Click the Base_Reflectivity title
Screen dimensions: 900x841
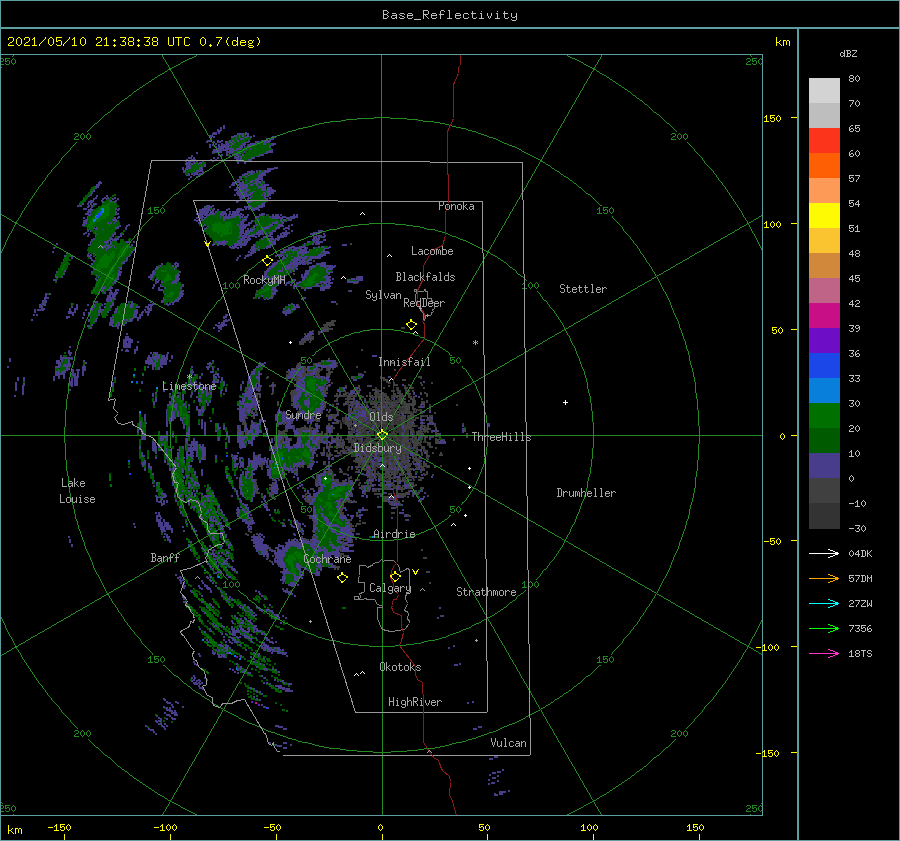click(450, 15)
